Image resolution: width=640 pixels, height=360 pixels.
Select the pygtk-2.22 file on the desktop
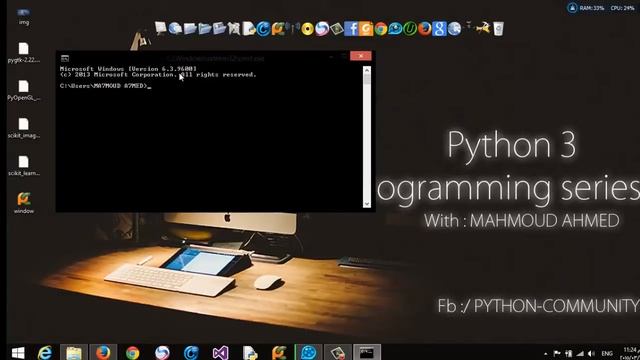(x=24, y=52)
